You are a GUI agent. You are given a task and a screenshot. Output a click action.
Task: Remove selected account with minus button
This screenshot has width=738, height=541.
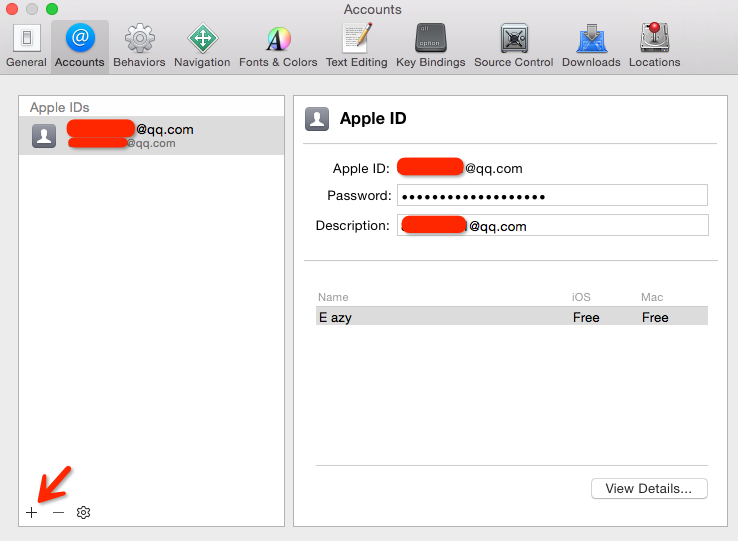point(58,512)
